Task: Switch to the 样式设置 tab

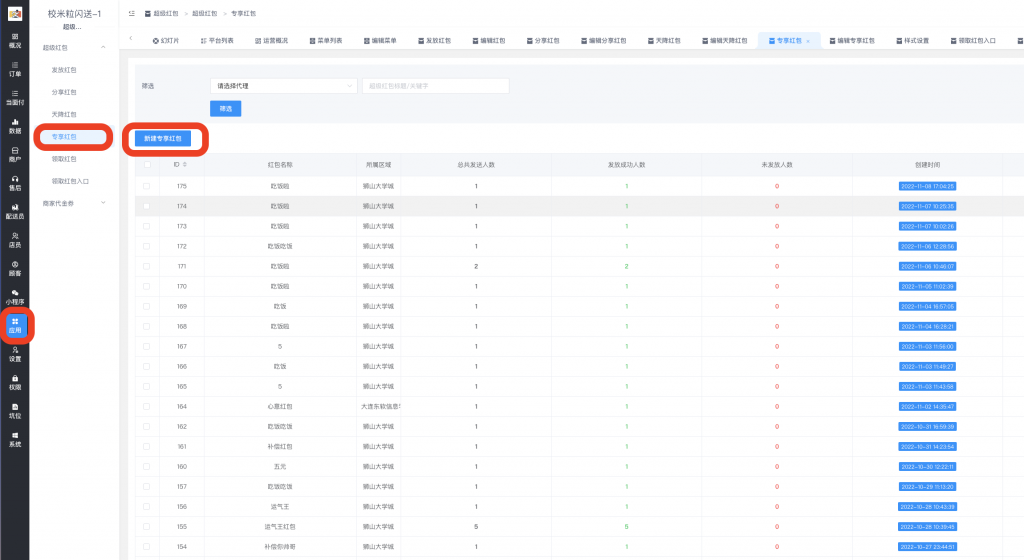Action: click(x=912, y=41)
